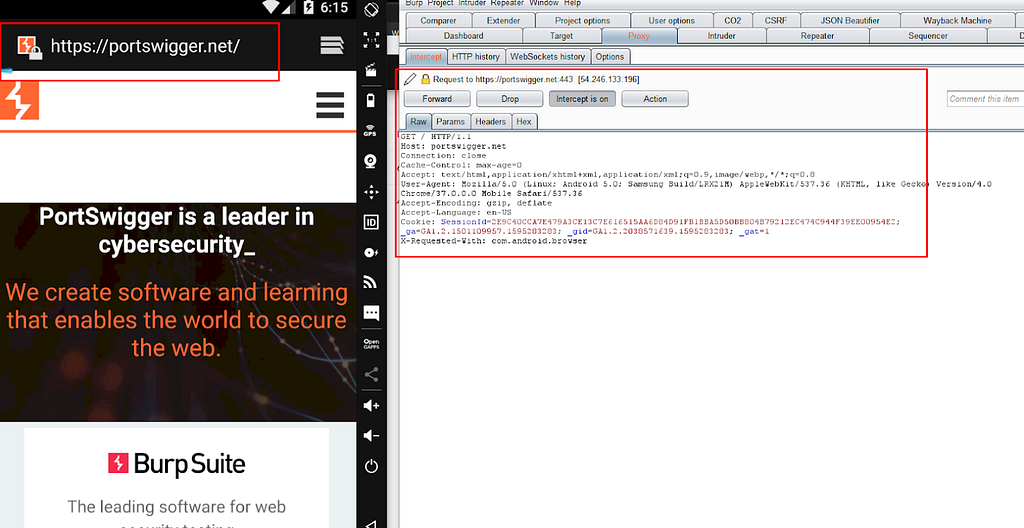This screenshot has width=1024, height=528.
Task: Click the Open GAPPS icon
Action: tap(371, 344)
